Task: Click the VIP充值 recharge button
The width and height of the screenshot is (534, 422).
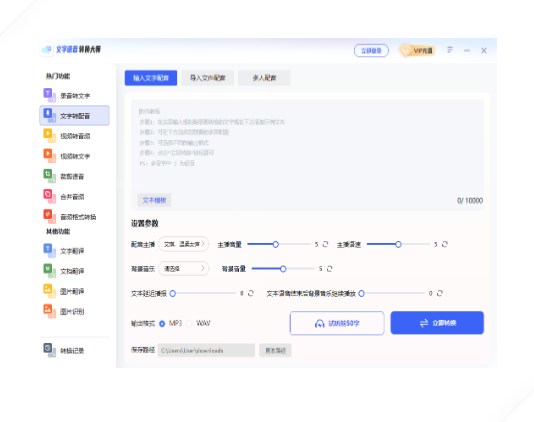Action: click(x=418, y=51)
